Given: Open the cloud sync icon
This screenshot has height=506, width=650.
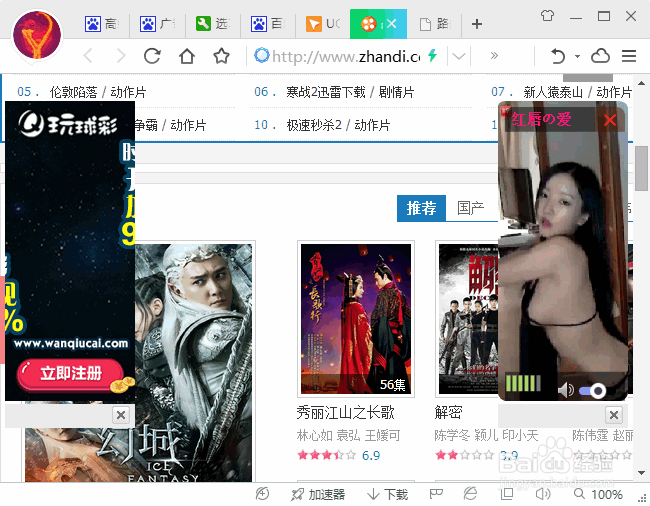Looking at the screenshot, I should pos(600,56).
